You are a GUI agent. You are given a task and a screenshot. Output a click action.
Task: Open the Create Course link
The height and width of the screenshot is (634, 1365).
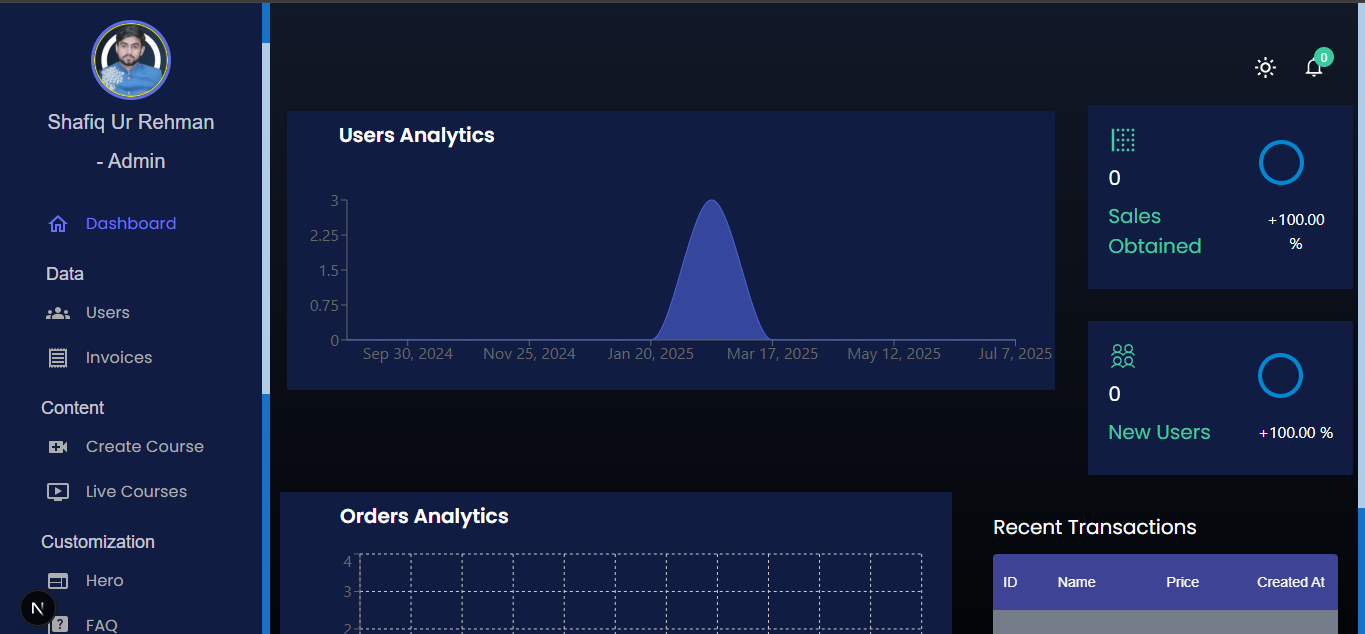coord(145,447)
